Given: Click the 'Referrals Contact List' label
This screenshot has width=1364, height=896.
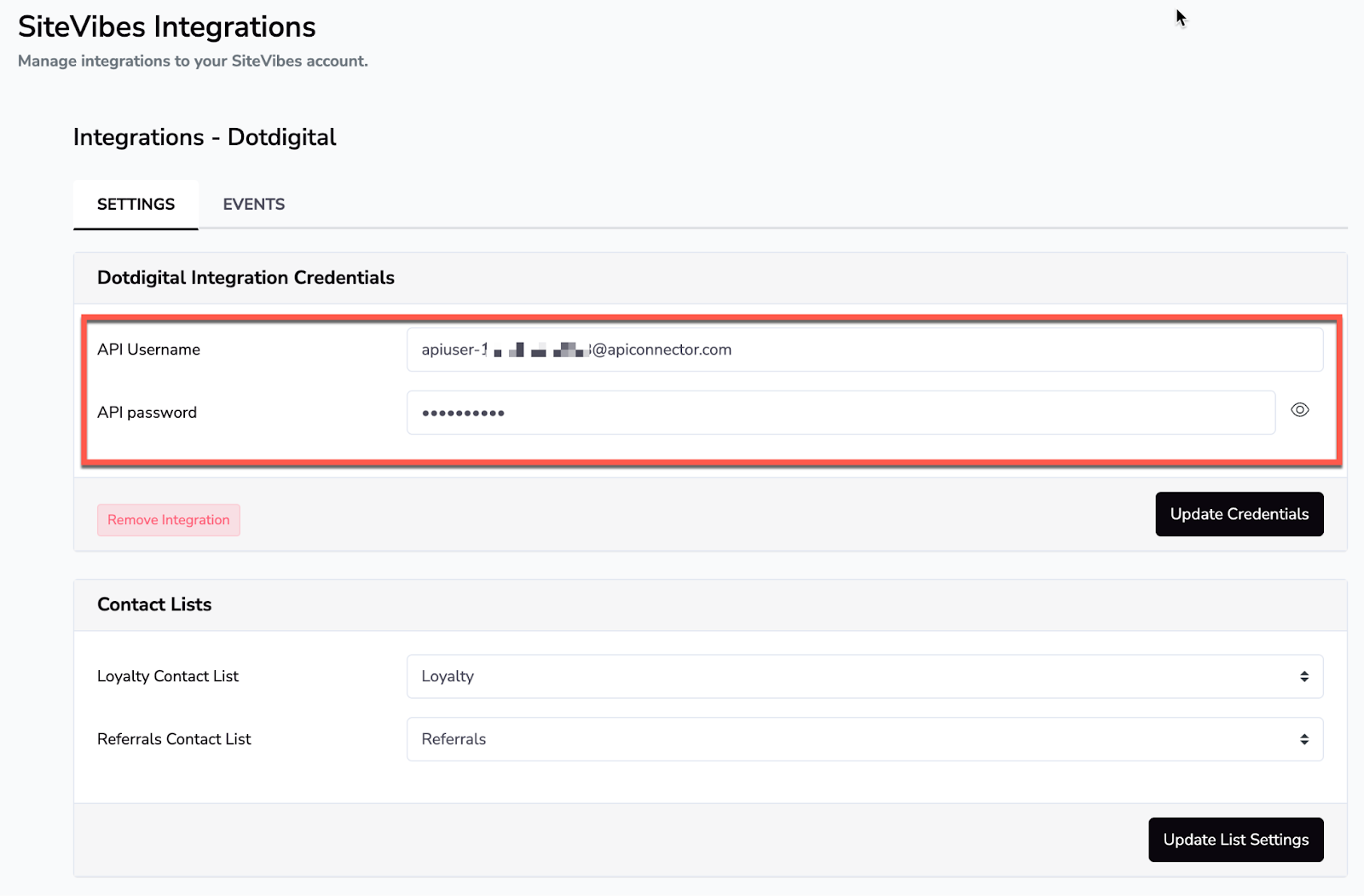Looking at the screenshot, I should pos(174,739).
